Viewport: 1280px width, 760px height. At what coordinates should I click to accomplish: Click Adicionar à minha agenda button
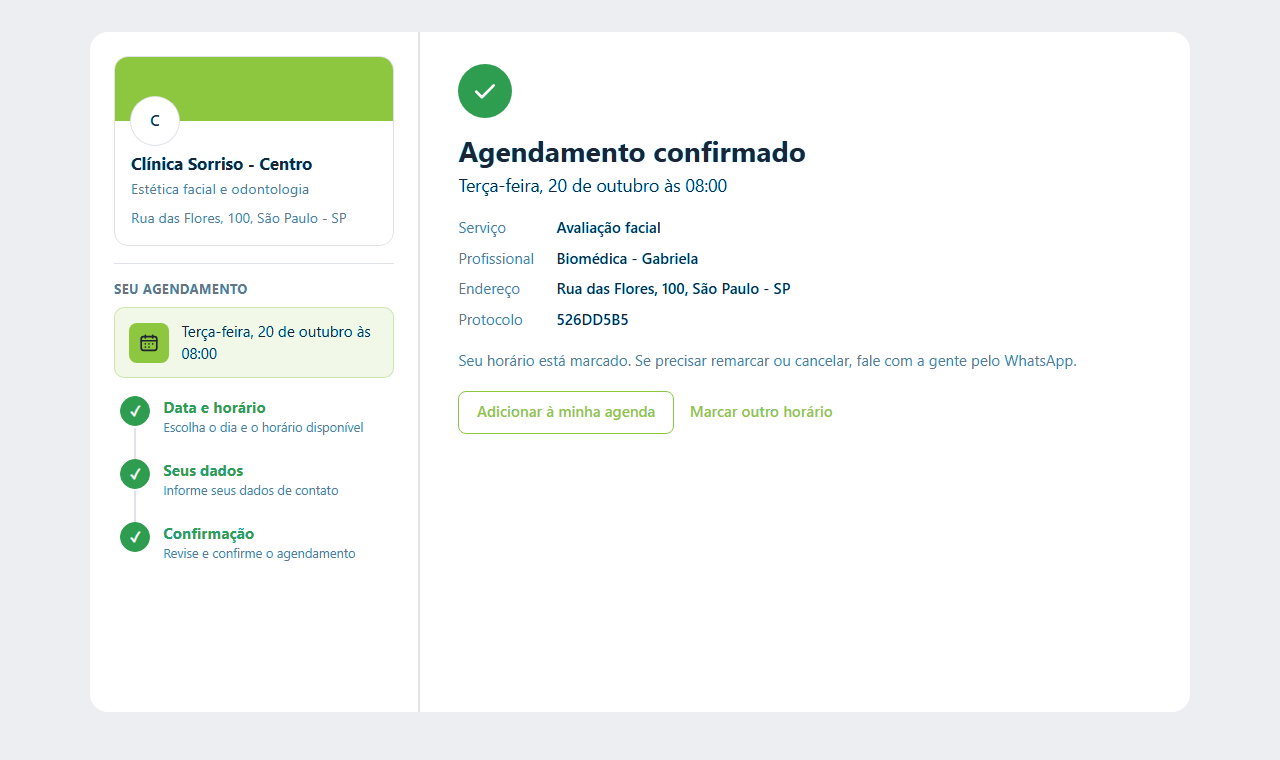click(x=566, y=412)
